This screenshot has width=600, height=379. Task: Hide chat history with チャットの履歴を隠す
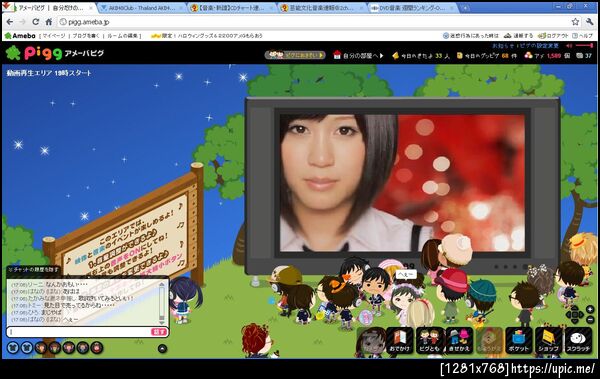(x=33, y=270)
